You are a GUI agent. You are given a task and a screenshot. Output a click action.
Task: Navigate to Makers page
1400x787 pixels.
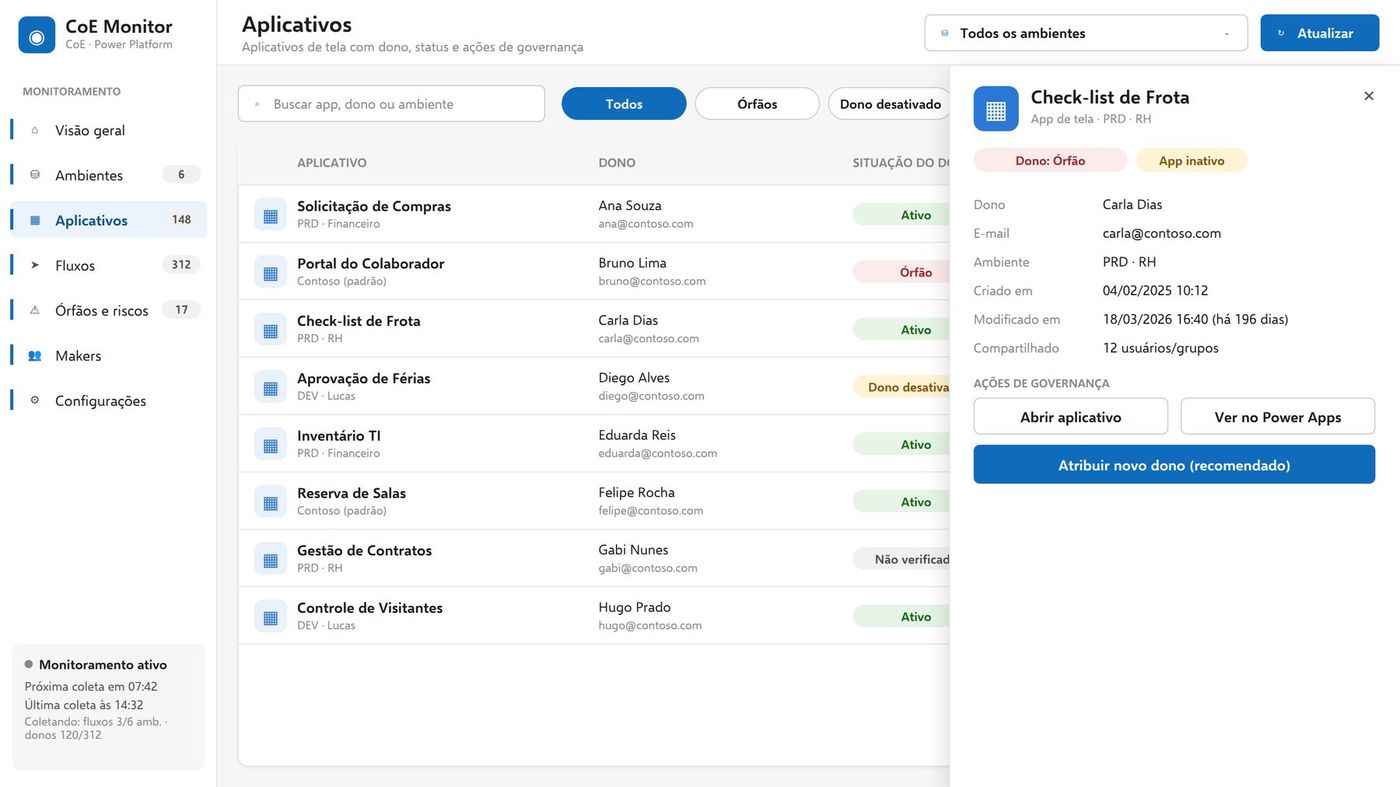(x=108, y=355)
